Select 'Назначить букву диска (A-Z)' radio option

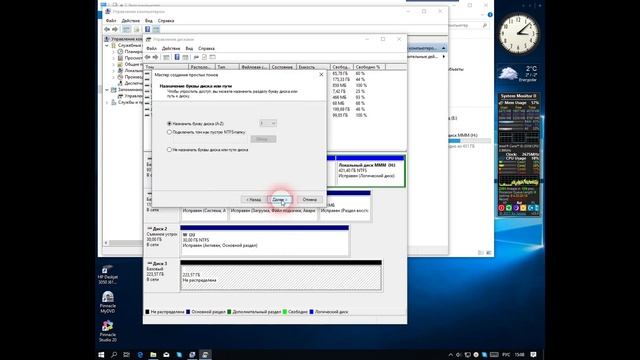pos(169,123)
